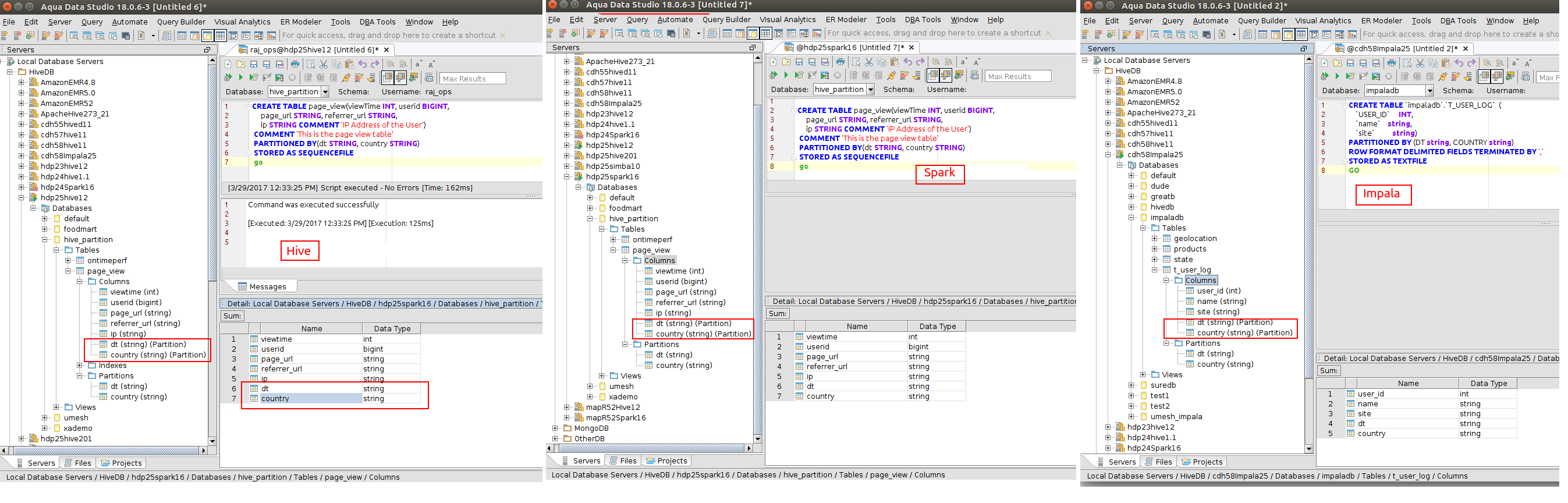Toggle the highlighted yellow panel button in Impala main toolbar
This screenshot has width=1568, height=503.
1289,34
